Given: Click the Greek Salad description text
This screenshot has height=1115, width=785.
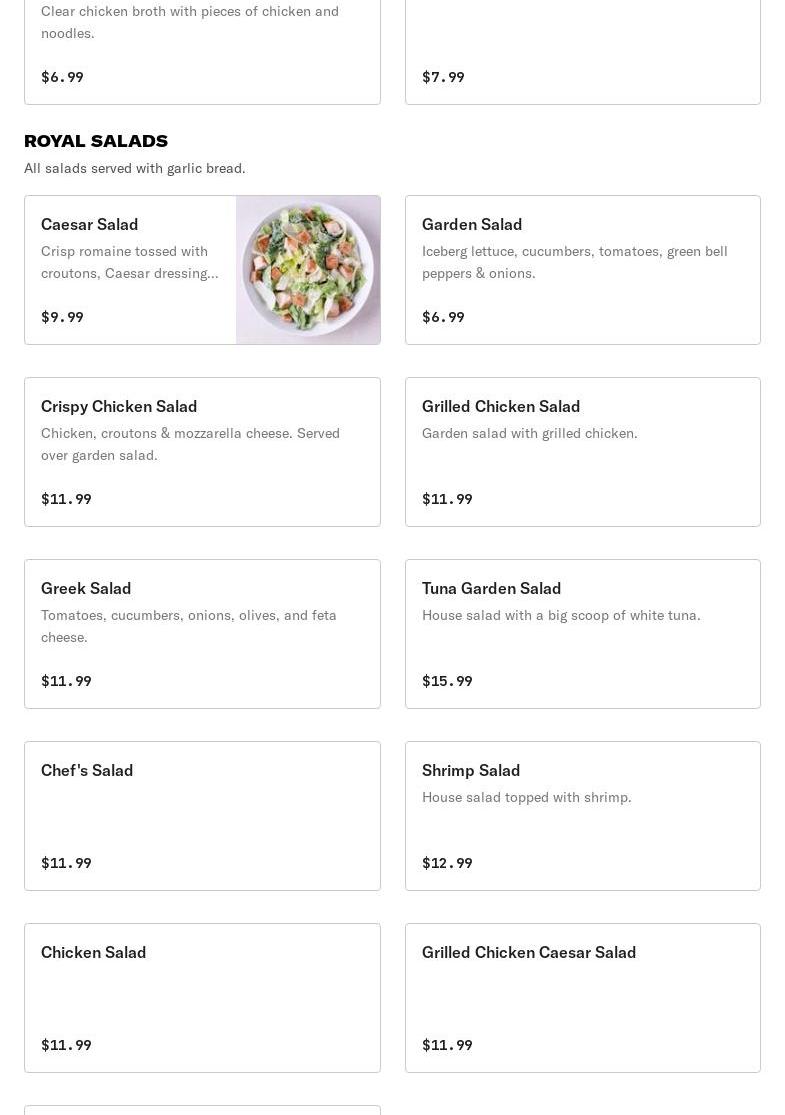Looking at the screenshot, I should click(x=189, y=626).
